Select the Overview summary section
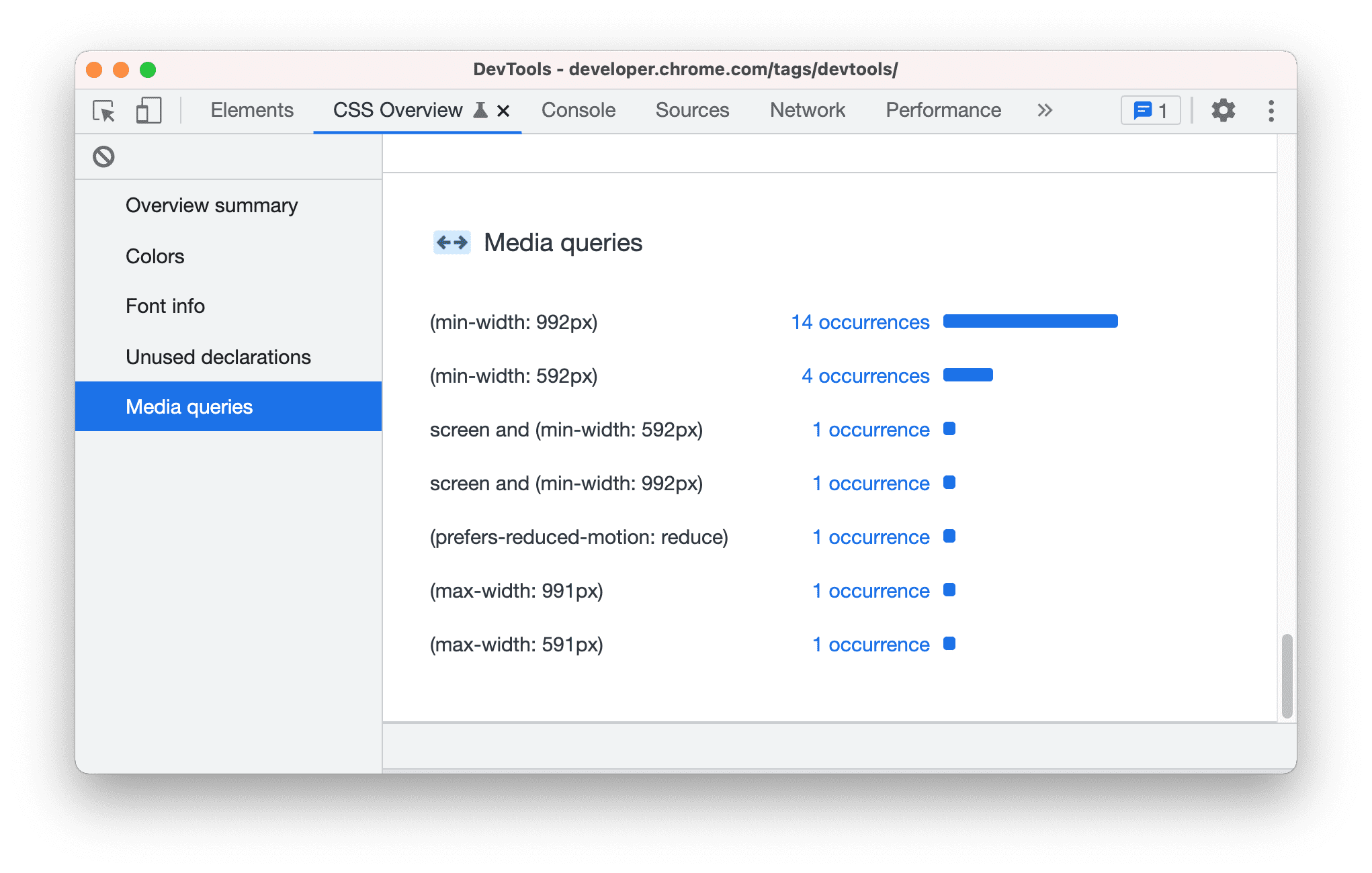 click(213, 205)
